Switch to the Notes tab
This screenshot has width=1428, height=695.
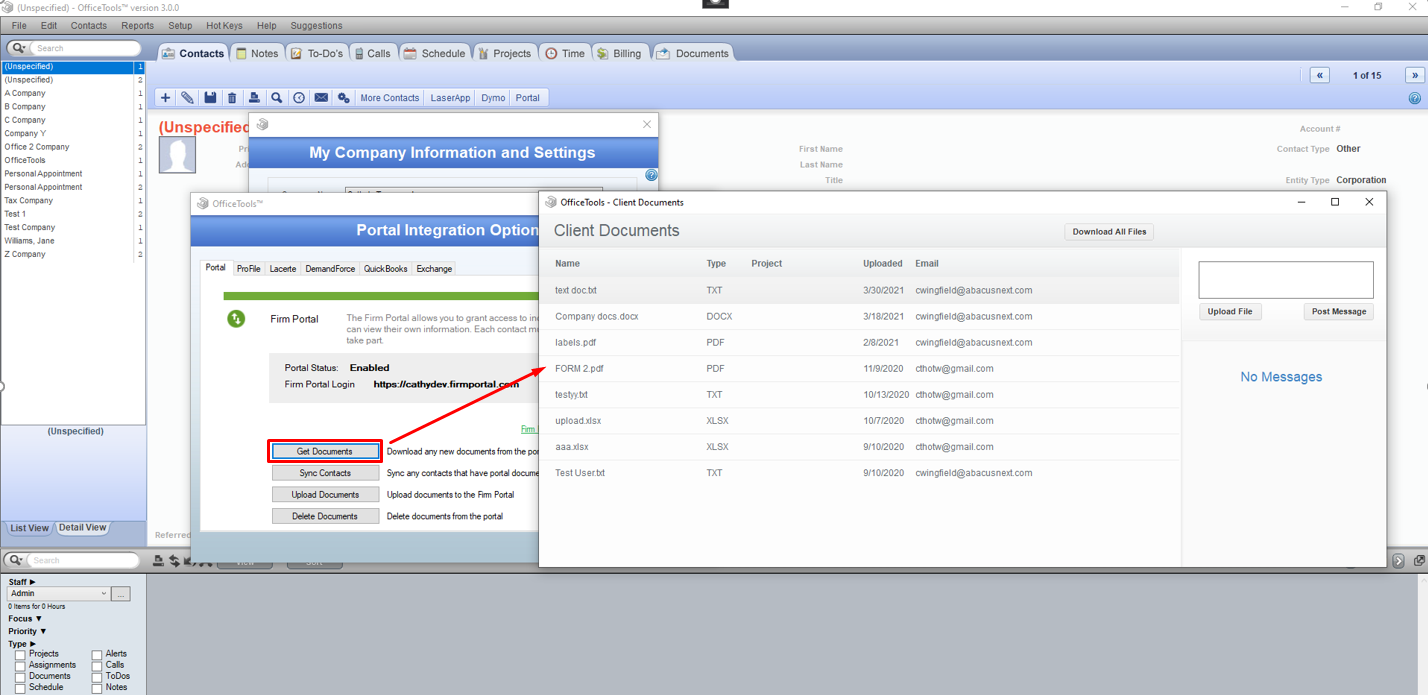point(257,53)
